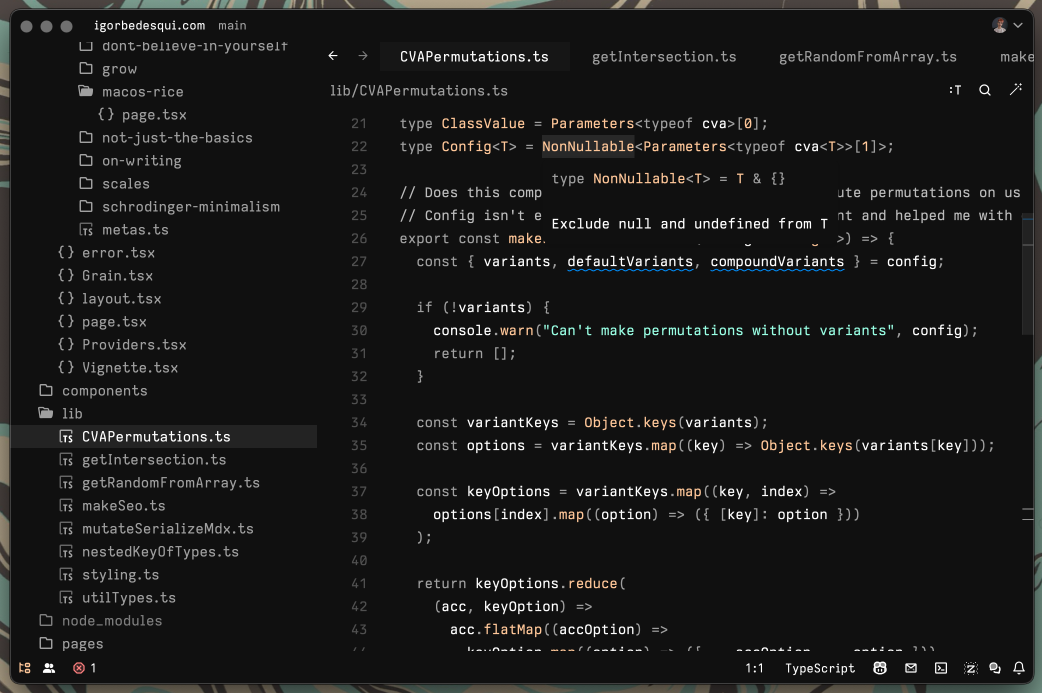This screenshot has height=693, width=1042.
Task: Click the NonNullable type on line 22
Action: (588, 146)
